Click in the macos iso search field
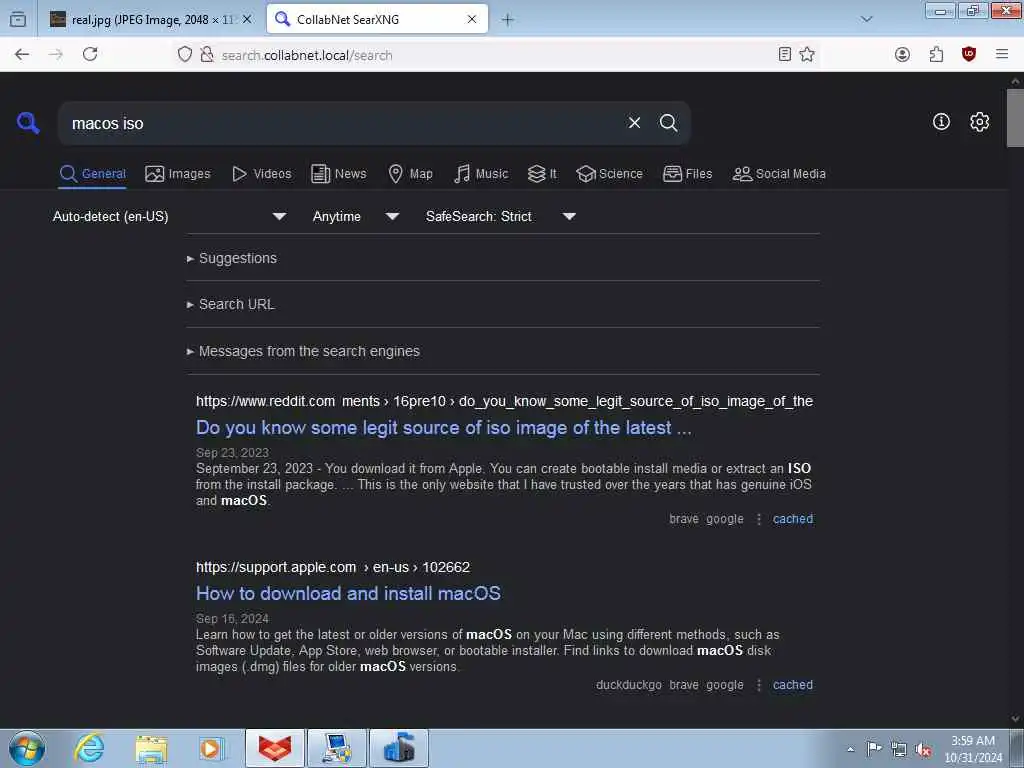Viewport: 1024px width, 768px height. pos(340,123)
